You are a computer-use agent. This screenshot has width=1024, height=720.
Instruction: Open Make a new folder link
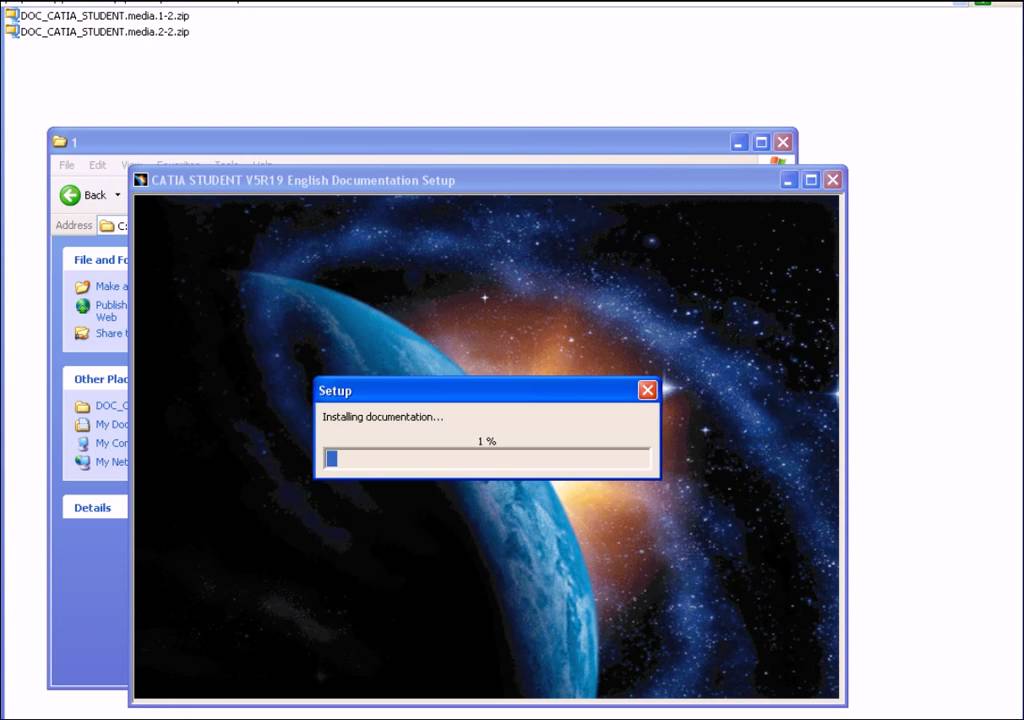click(112, 286)
